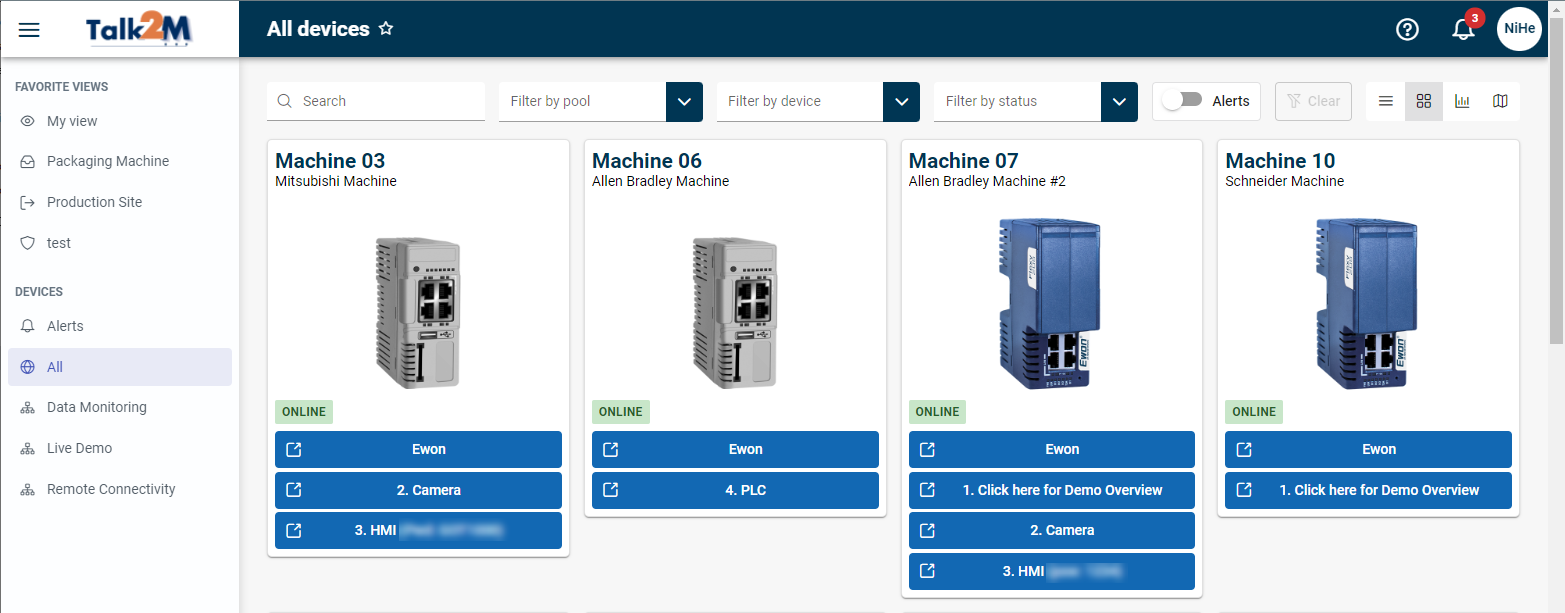Click the shield icon beside test
The height and width of the screenshot is (613, 1565).
coord(28,243)
